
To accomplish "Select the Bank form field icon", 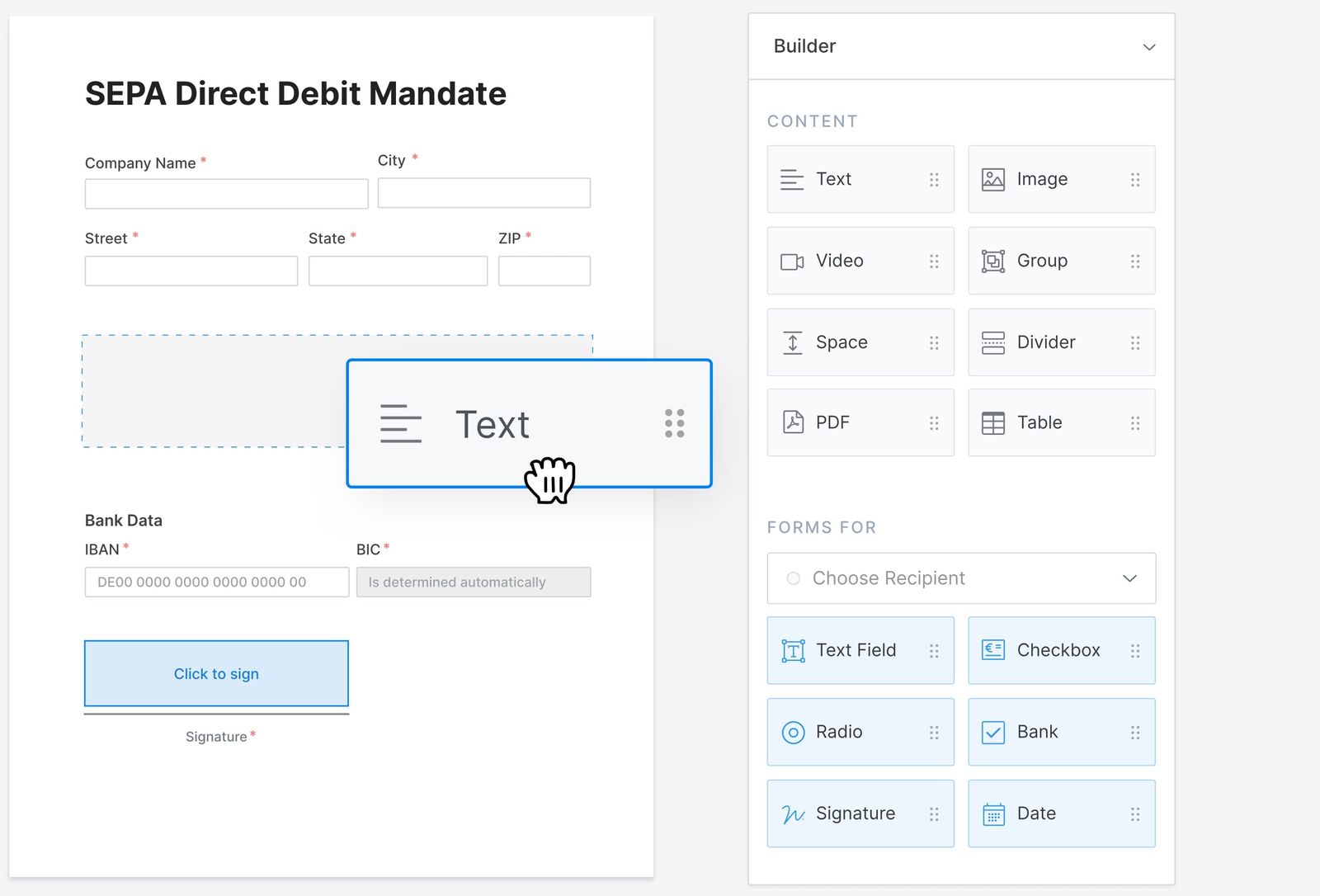I will tap(993, 732).
